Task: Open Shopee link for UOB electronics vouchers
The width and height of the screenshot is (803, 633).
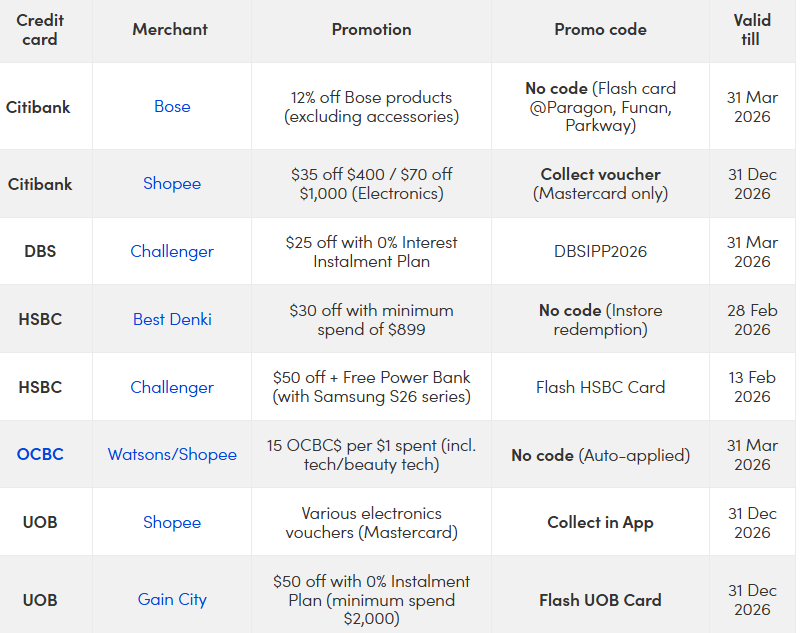Action: pos(172,522)
